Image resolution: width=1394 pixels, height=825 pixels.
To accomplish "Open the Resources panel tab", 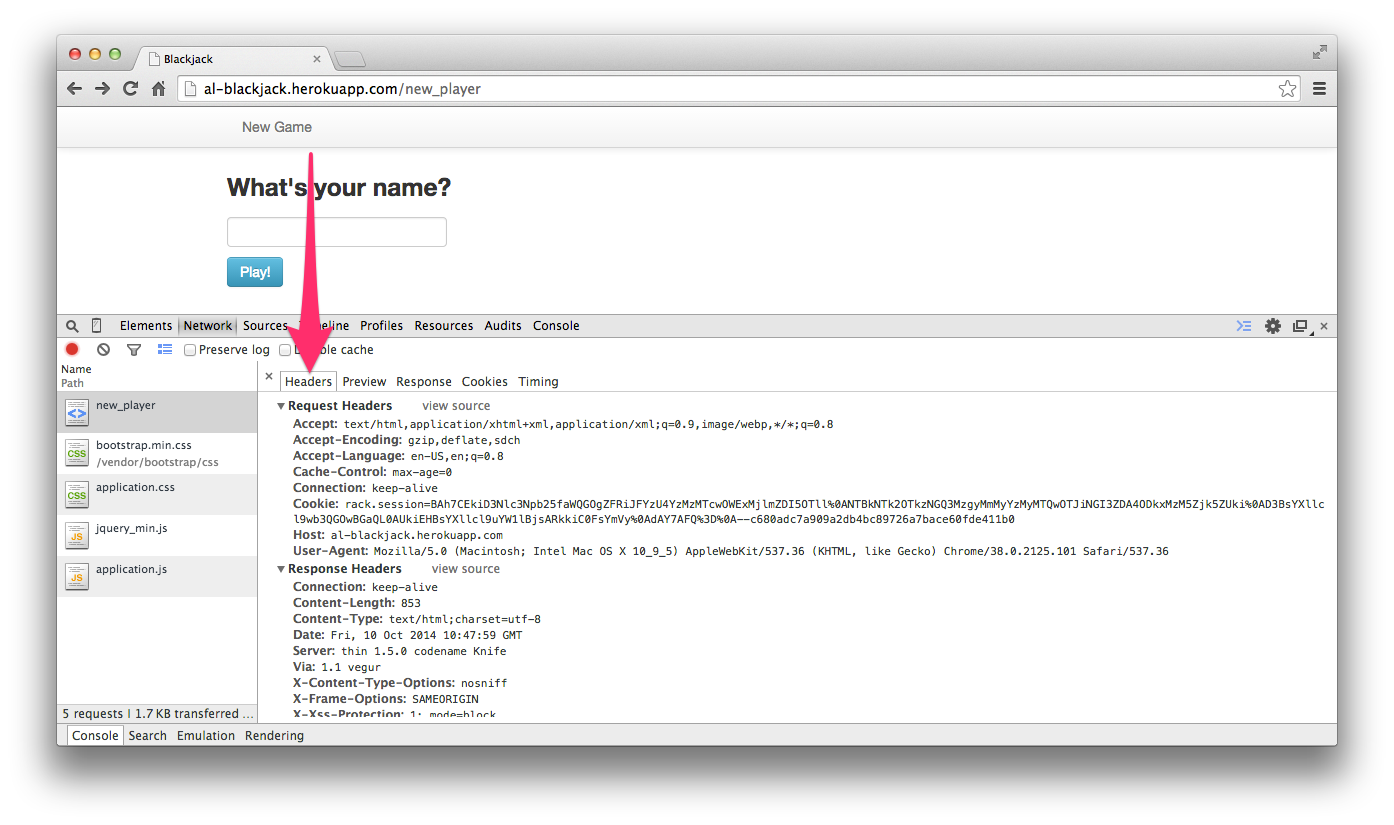I will [444, 326].
